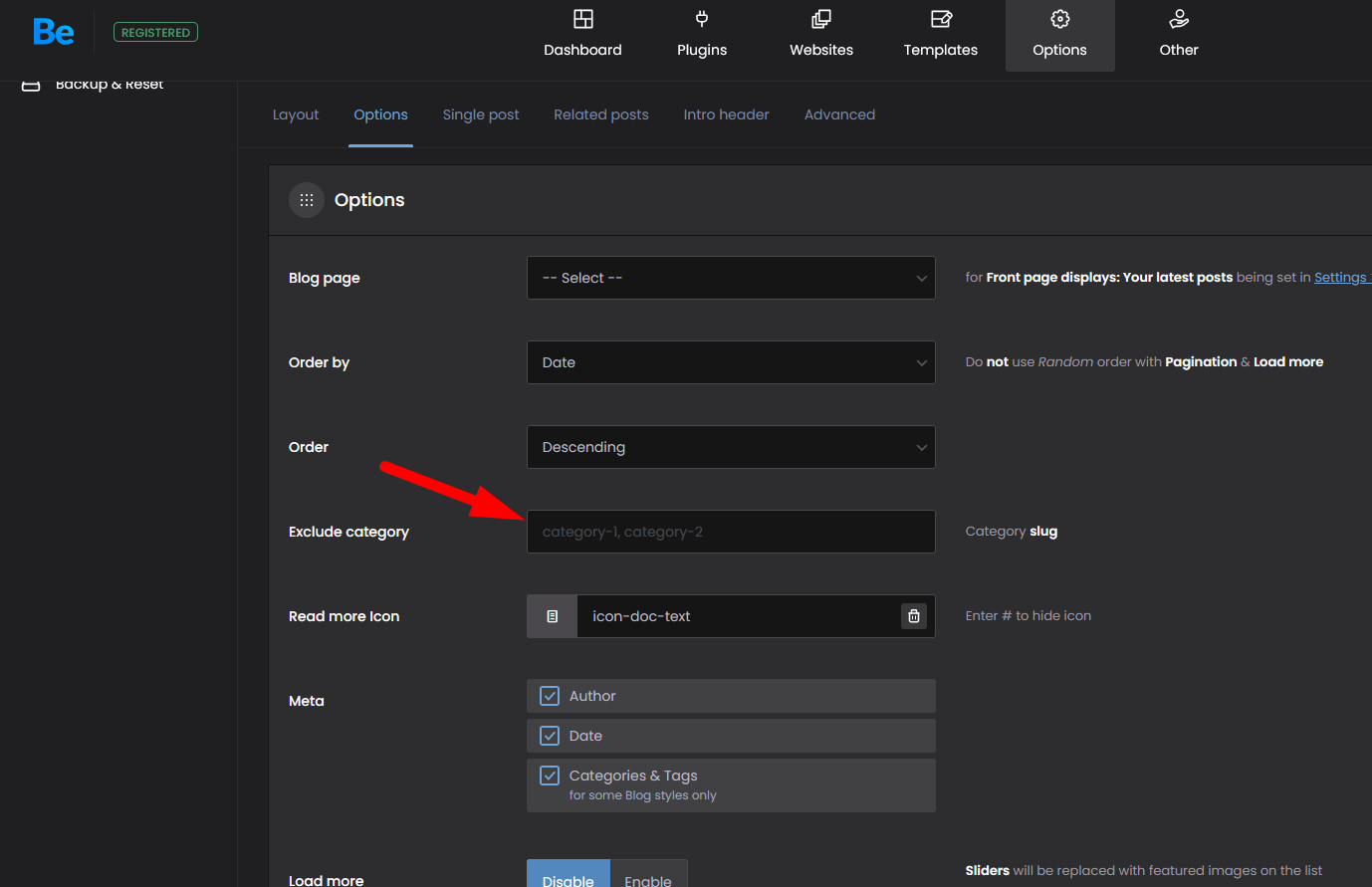1372x887 pixels.
Task: Delete the Read more icon via trash
Action: point(914,616)
